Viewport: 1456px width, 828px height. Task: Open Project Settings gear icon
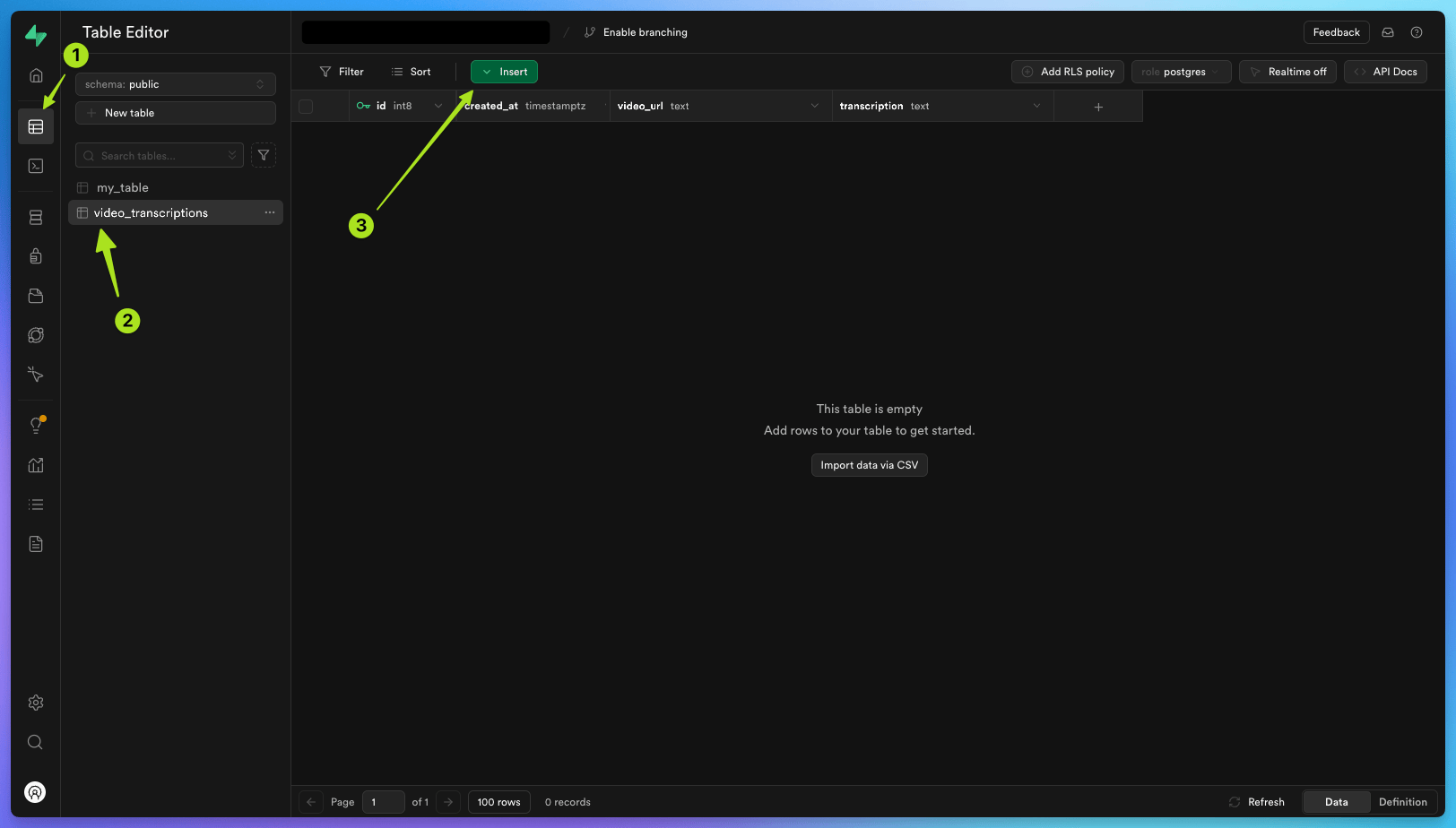[x=36, y=703]
